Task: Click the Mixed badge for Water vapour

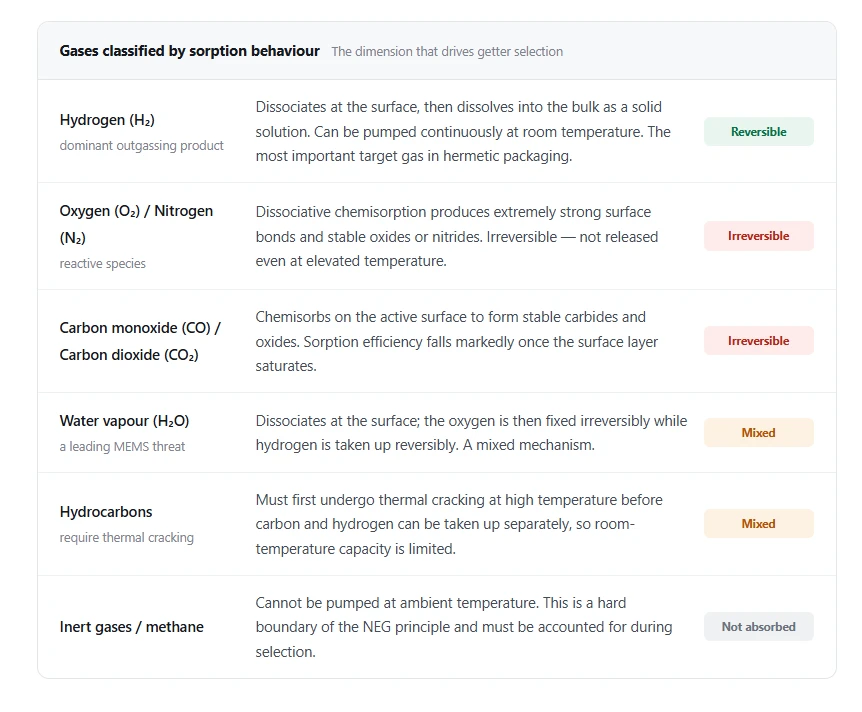Action: click(x=758, y=433)
